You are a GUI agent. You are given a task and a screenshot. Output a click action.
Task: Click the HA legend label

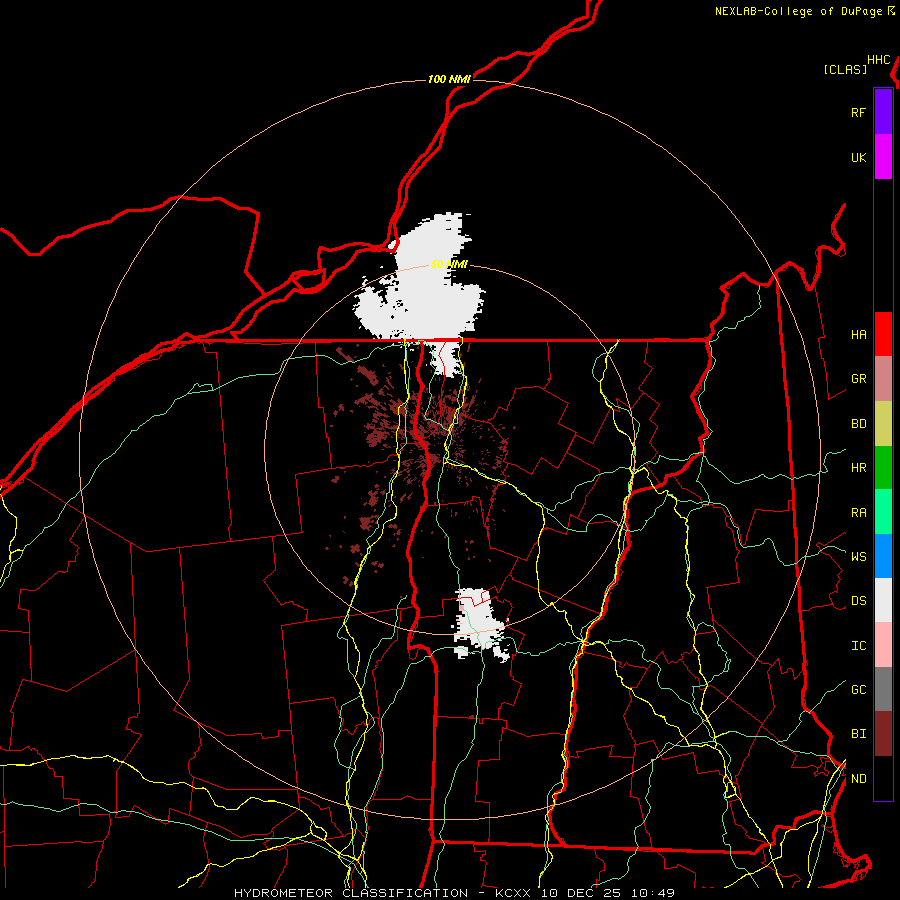858,334
